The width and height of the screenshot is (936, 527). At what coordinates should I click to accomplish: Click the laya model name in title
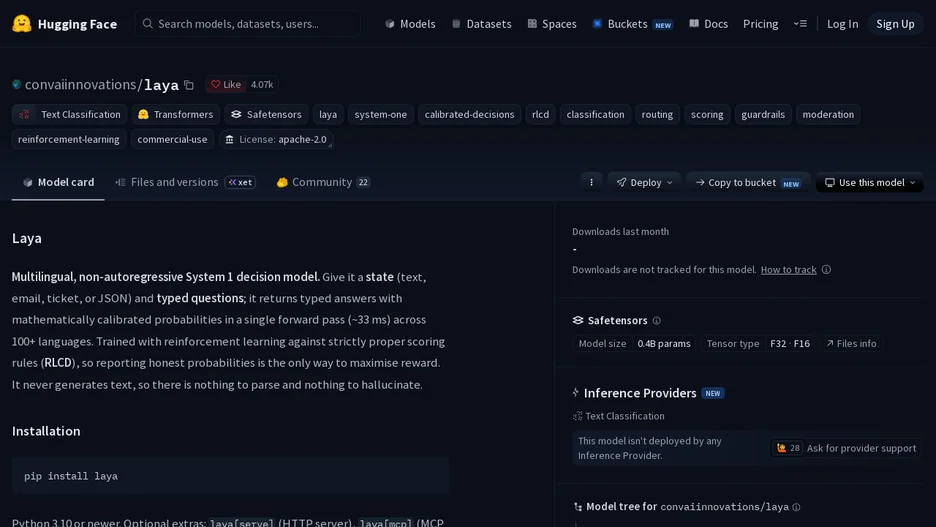pos(161,85)
